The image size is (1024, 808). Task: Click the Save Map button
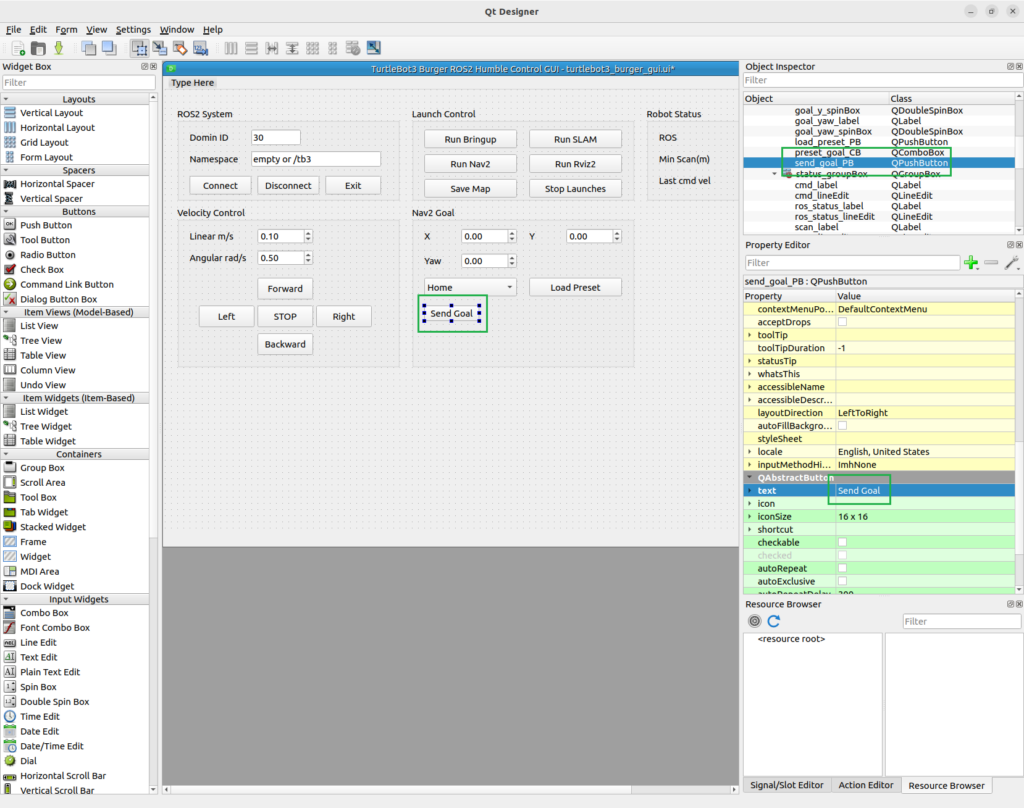[x=470, y=189]
